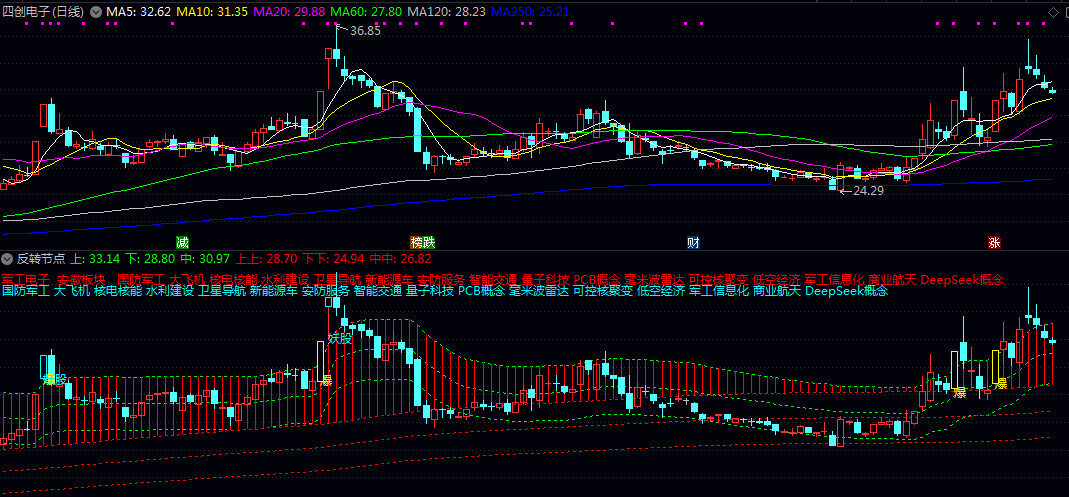Click the cyan PCB概念 concept tag
Viewport: 1069px width, 497px height.
click(x=482, y=291)
